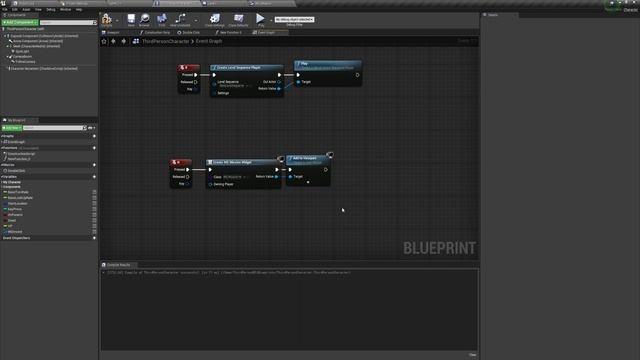Open Class Settings from toolbar
Viewport: 640px width, 360px height.
point(215,19)
